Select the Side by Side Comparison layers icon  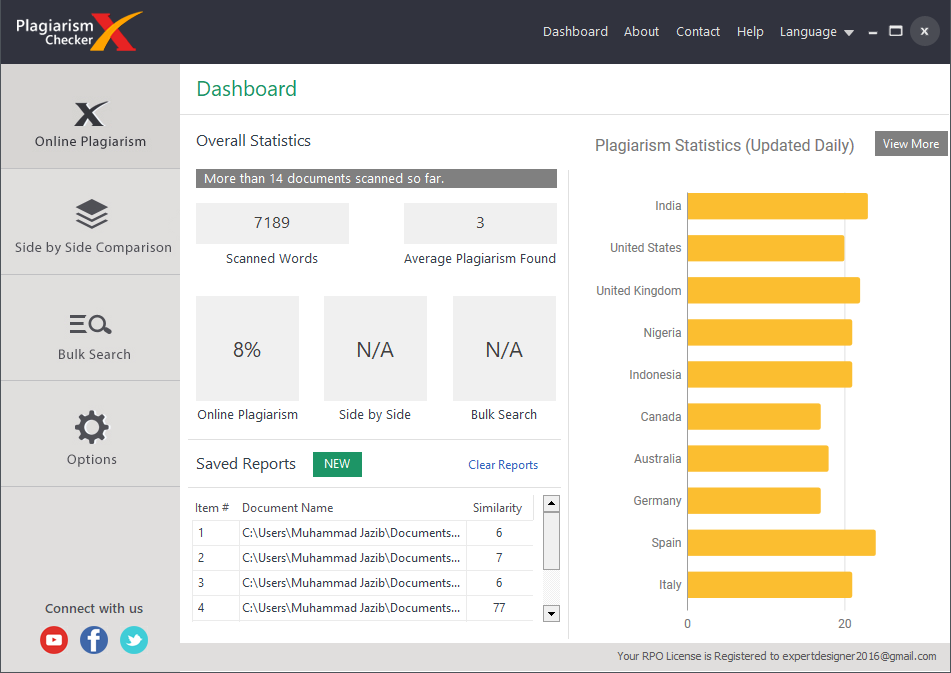[92, 214]
